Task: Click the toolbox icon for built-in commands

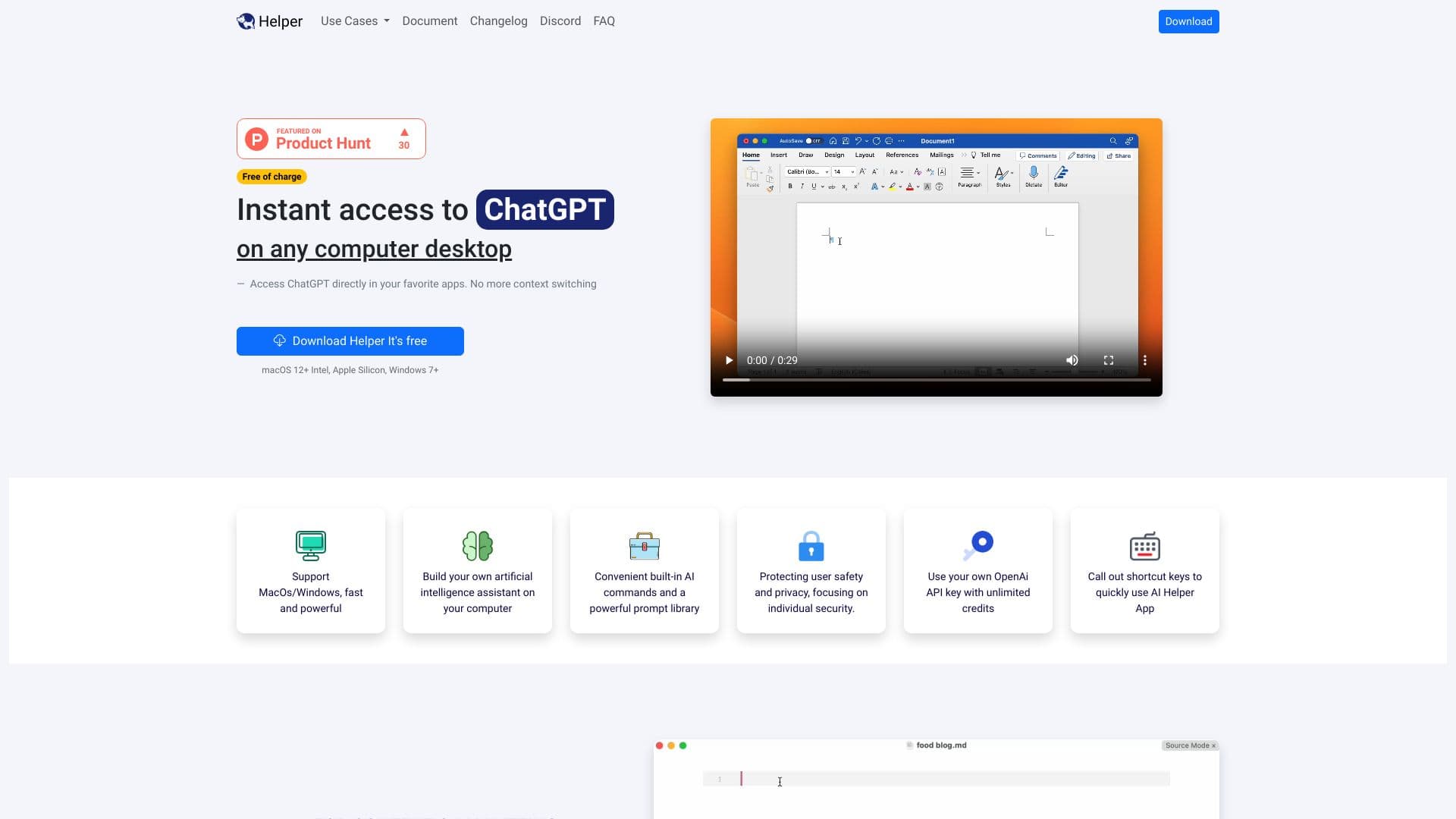Action: click(644, 545)
